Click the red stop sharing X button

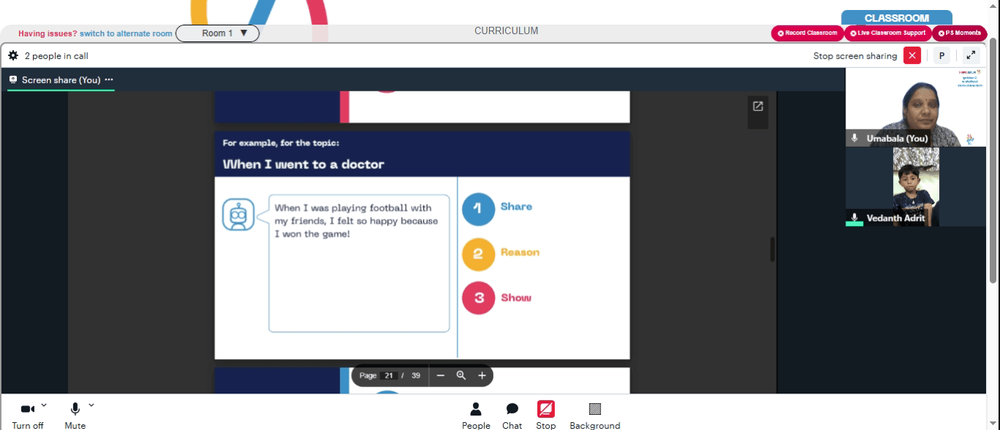click(x=912, y=56)
